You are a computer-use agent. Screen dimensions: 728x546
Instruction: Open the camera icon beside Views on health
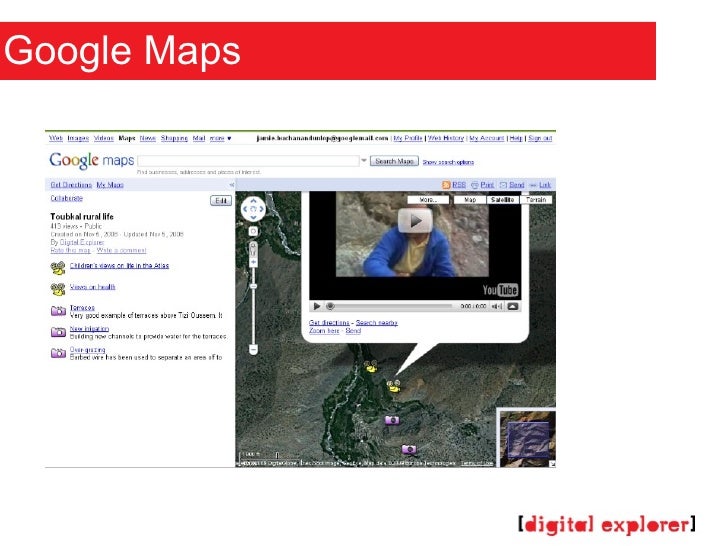click(x=58, y=289)
